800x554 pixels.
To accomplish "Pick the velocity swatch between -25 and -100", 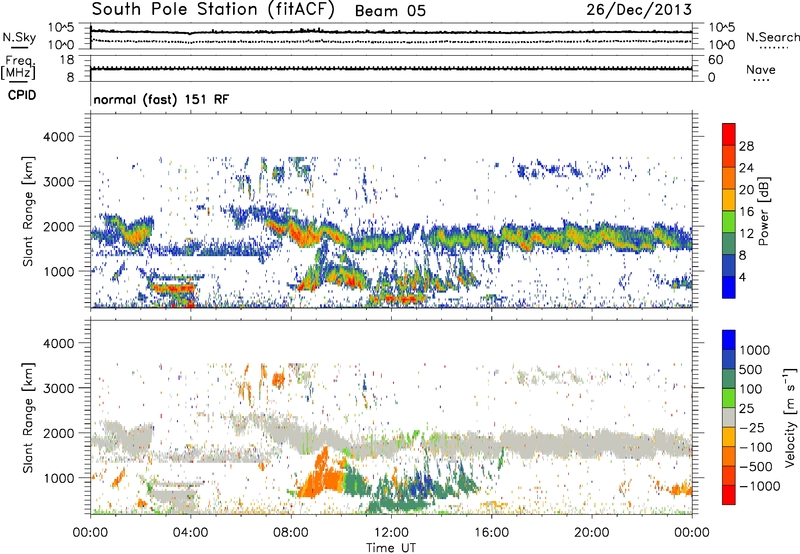I will click(729, 437).
